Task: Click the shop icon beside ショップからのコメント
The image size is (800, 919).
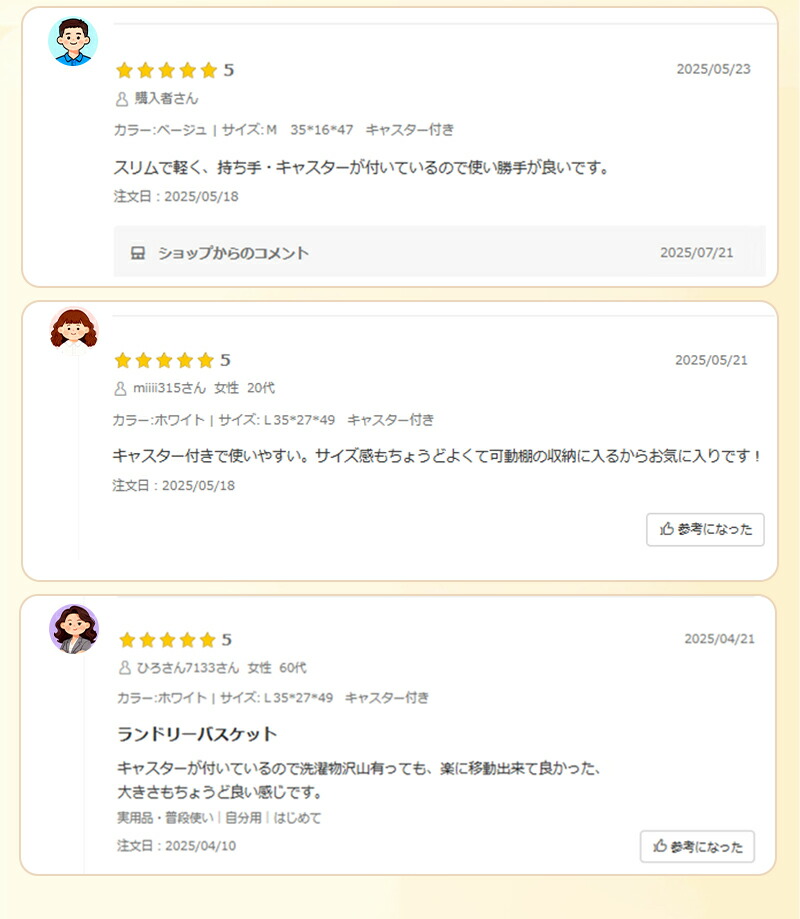Action: point(138,253)
